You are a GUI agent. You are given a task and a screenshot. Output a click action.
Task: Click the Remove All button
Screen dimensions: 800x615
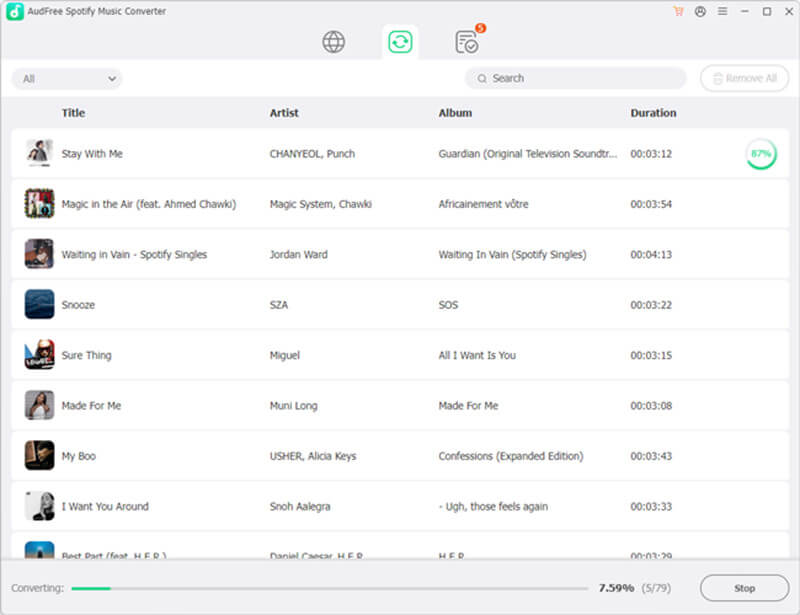743,77
